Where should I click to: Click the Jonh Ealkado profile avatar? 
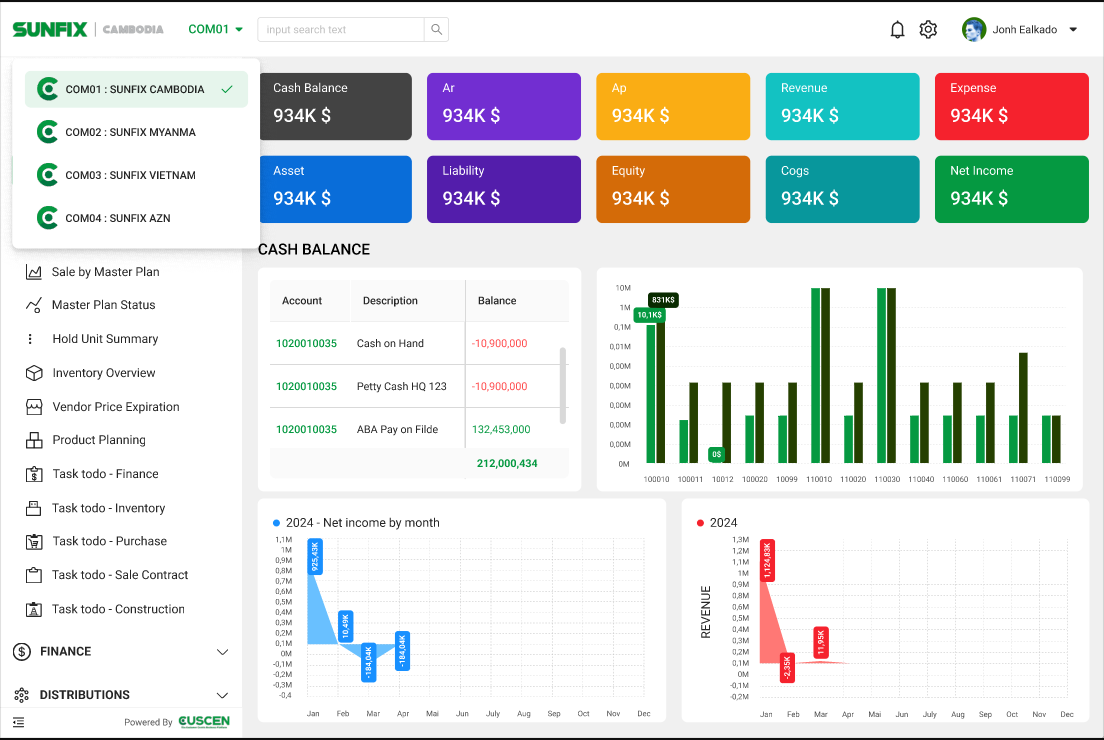click(x=974, y=30)
